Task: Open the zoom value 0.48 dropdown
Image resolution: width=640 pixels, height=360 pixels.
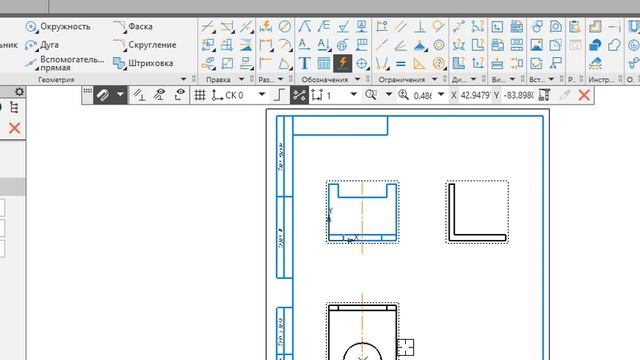Action: pos(441,95)
